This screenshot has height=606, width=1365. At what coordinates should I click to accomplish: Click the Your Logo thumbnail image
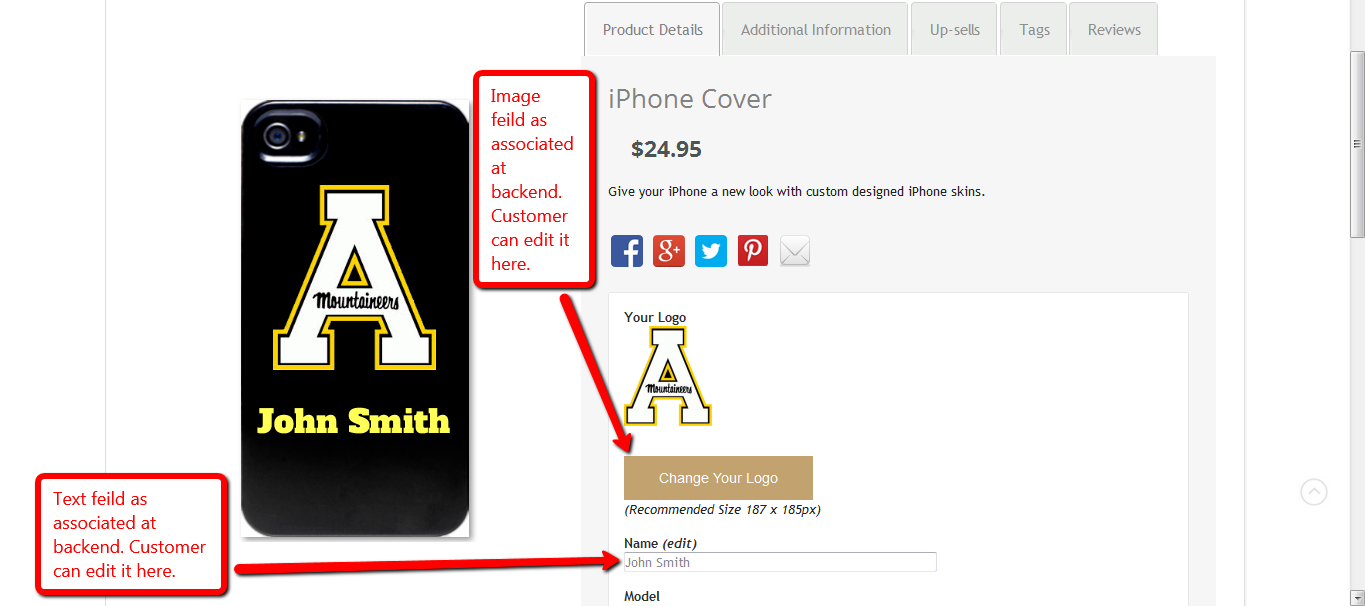click(x=667, y=377)
